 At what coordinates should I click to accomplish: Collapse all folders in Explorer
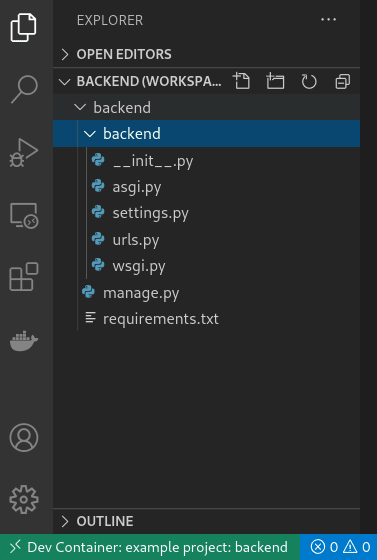[x=343, y=81]
